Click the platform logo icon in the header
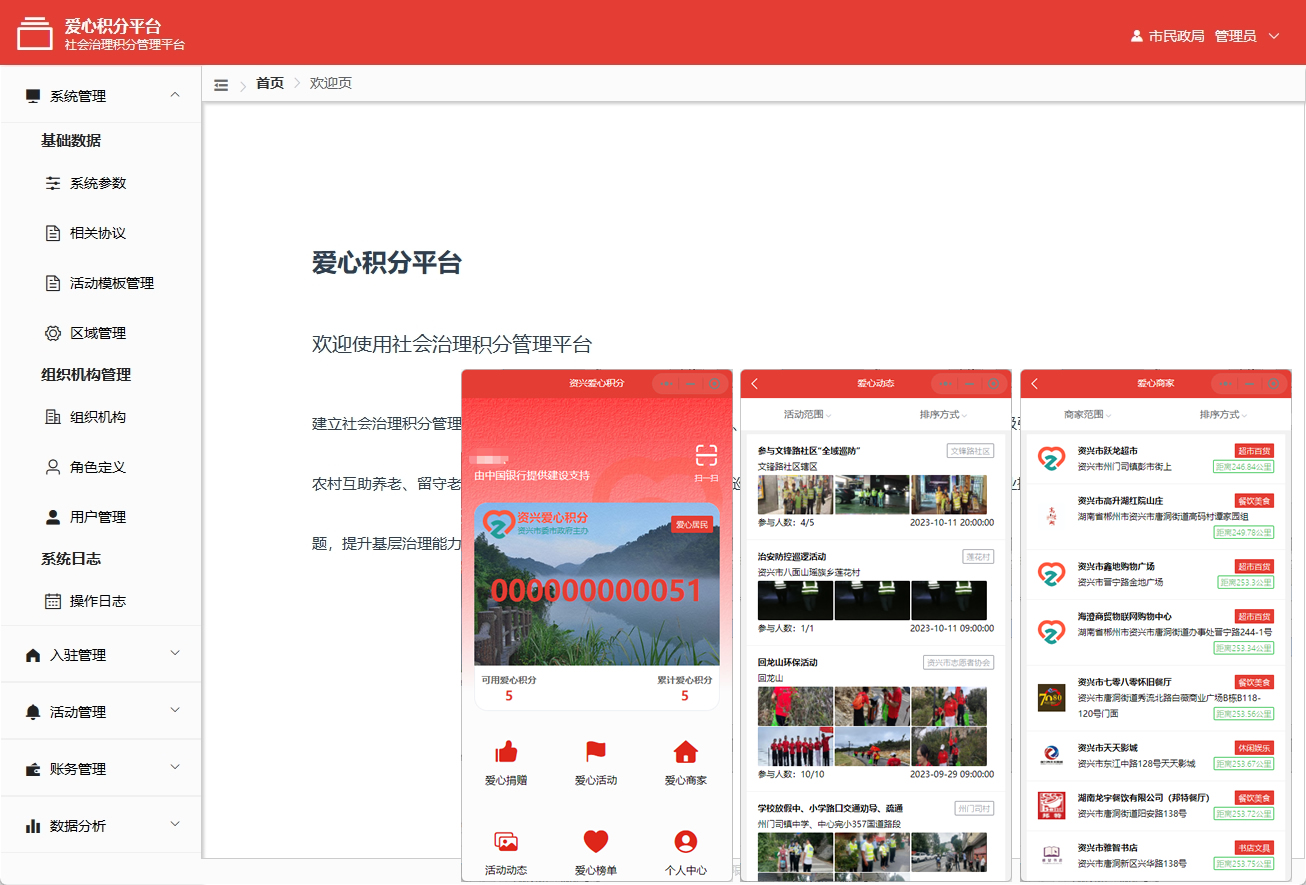 click(35, 33)
